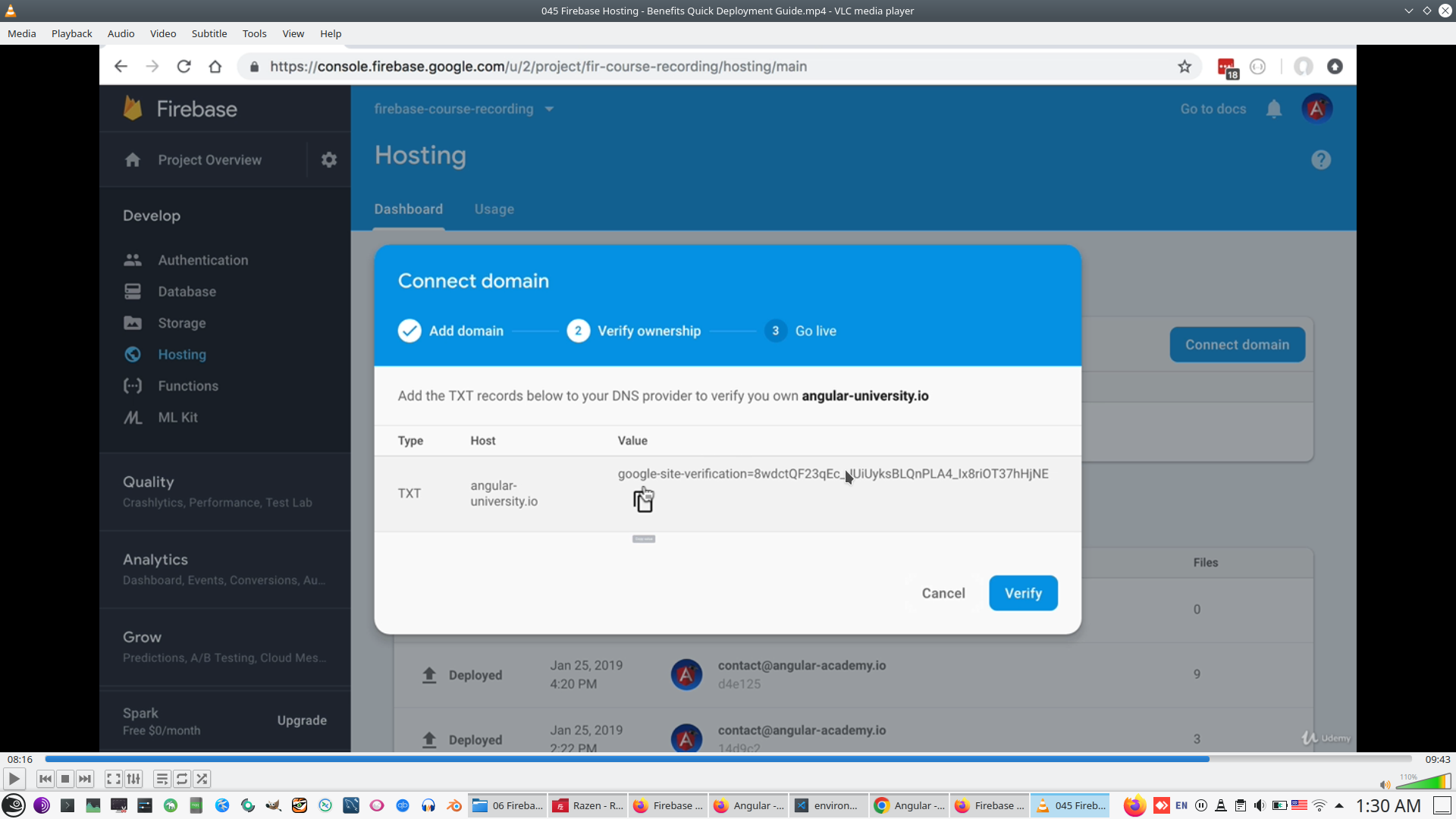Stop video playback
1456x819 pixels.
coord(65,779)
